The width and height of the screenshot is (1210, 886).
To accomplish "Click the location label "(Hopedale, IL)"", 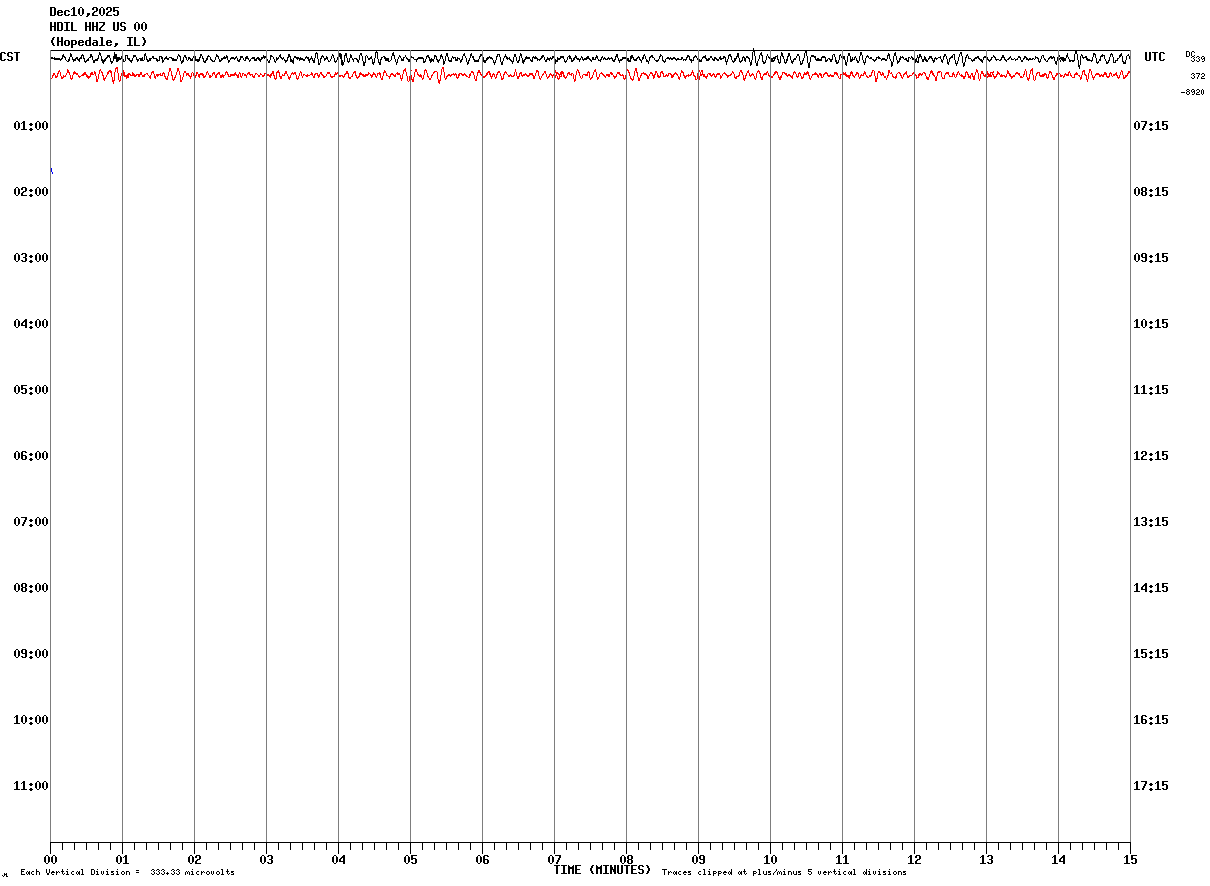I will (98, 42).
